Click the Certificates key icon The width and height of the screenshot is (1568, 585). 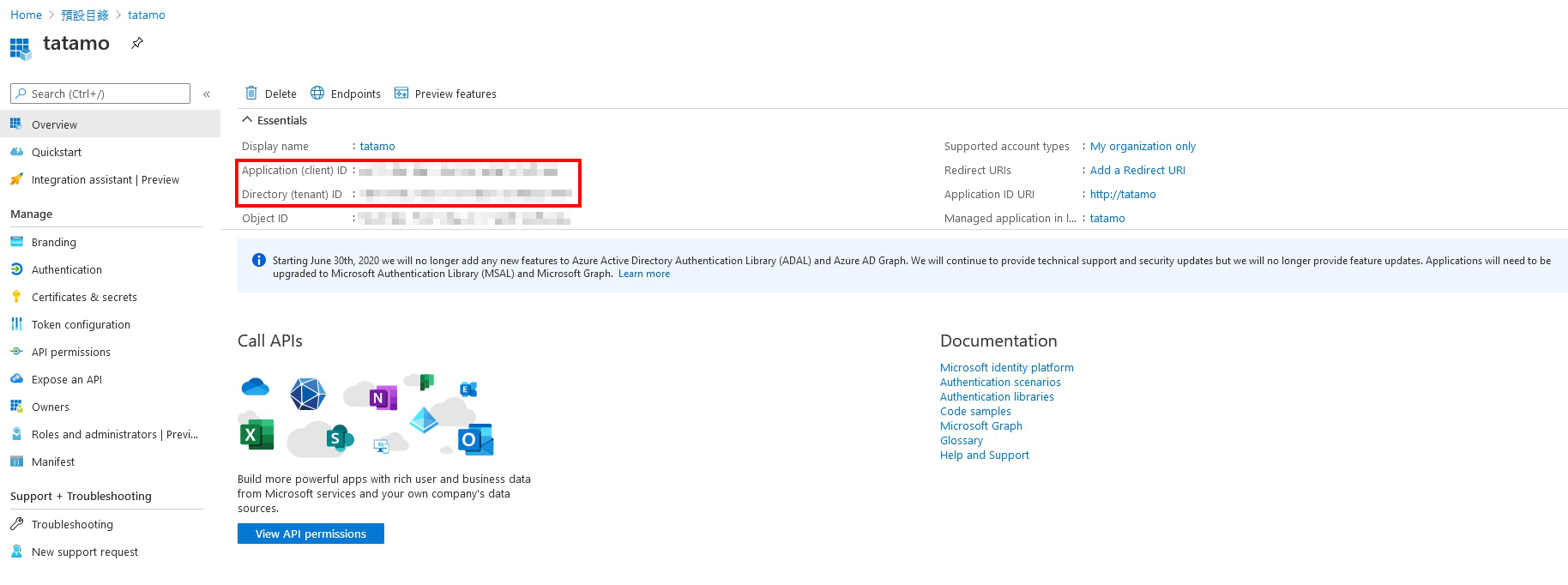[16, 297]
